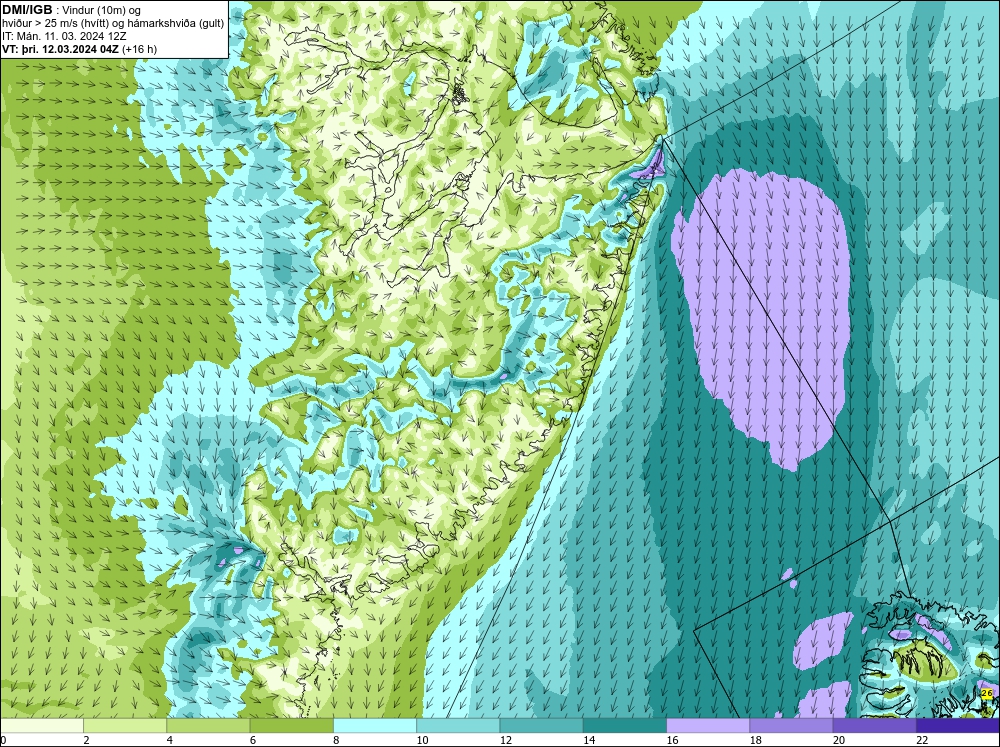Image resolution: width=1000 pixels, height=747 pixels.
Task: Click the 'VT: þri. 12.03.2024 04Z (+16 h)' line
Action: [80, 48]
